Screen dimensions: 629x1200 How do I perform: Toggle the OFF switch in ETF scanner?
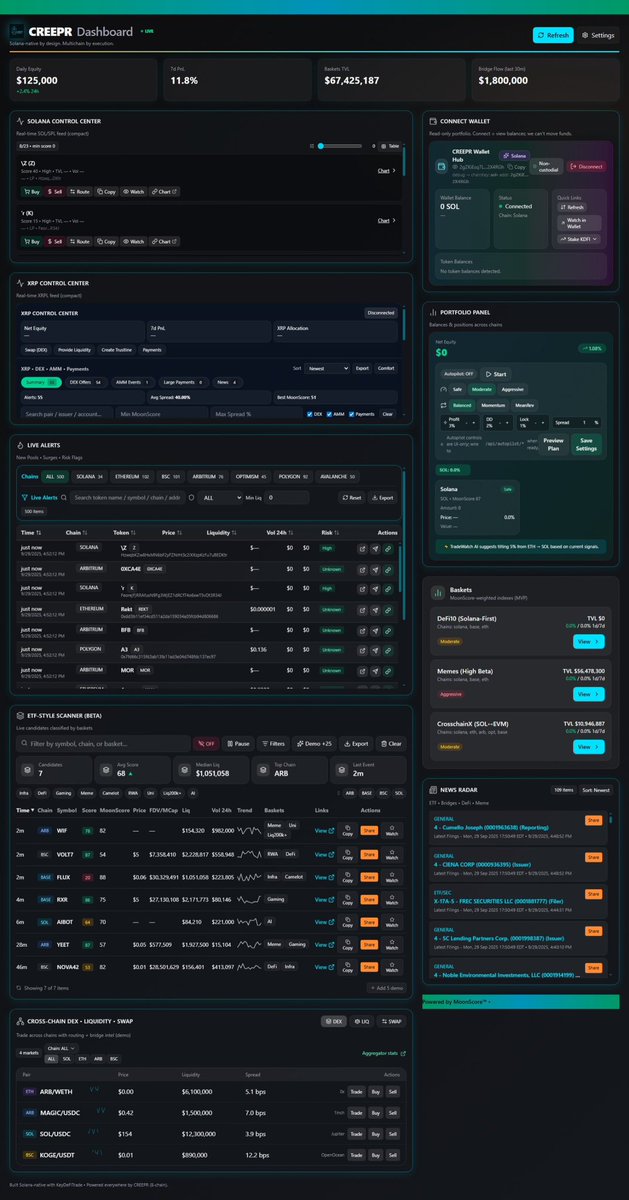[x=207, y=744]
